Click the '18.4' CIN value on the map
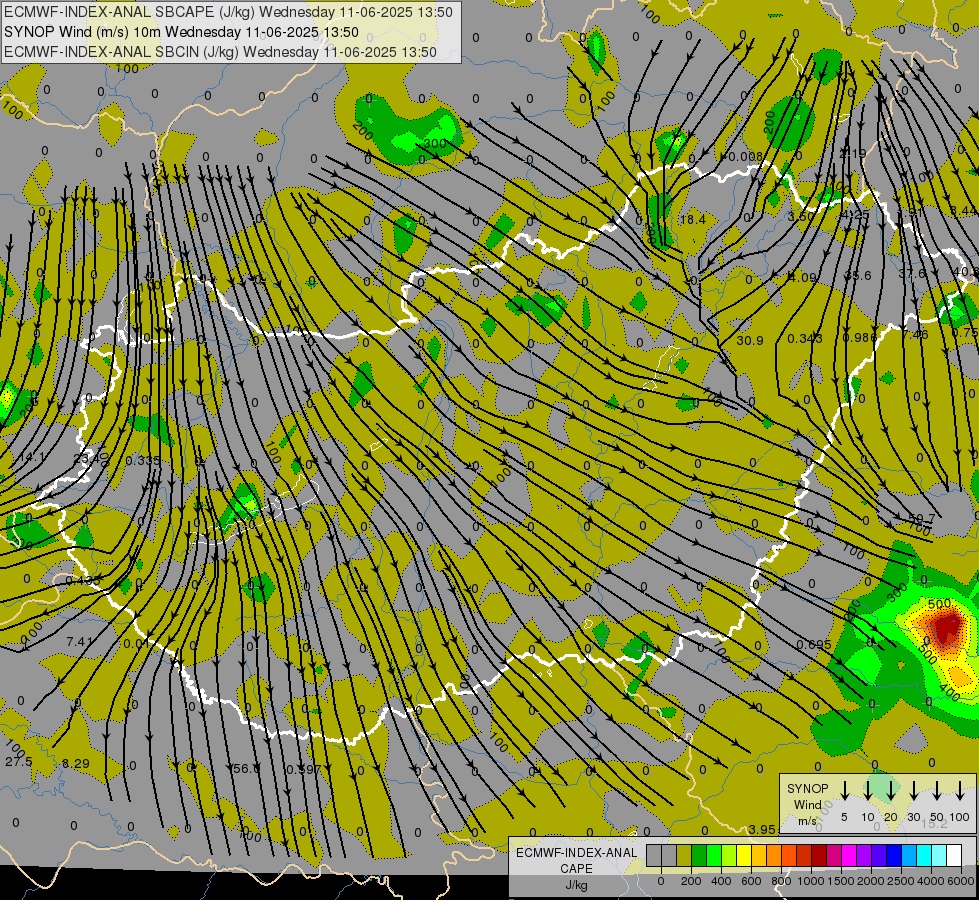Image resolution: width=979 pixels, height=900 pixels. pos(692,219)
